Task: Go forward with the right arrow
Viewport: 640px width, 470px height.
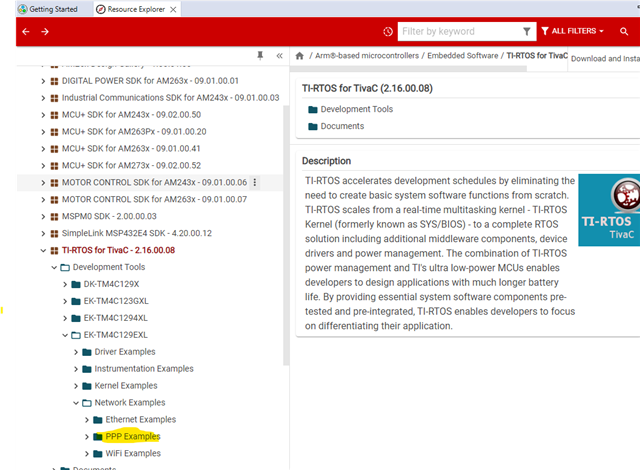Action: click(x=45, y=31)
